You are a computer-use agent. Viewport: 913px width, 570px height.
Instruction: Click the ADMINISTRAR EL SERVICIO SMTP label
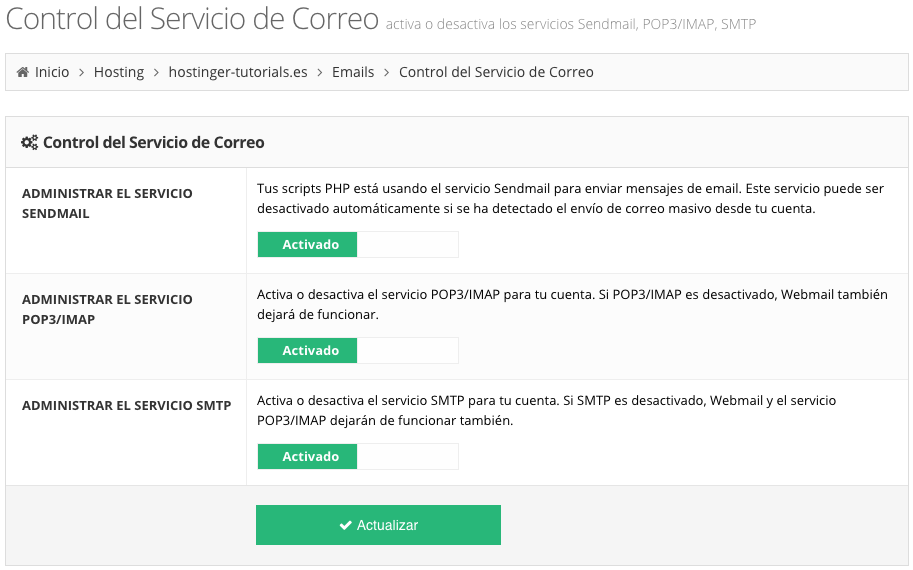[x=126, y=405]
